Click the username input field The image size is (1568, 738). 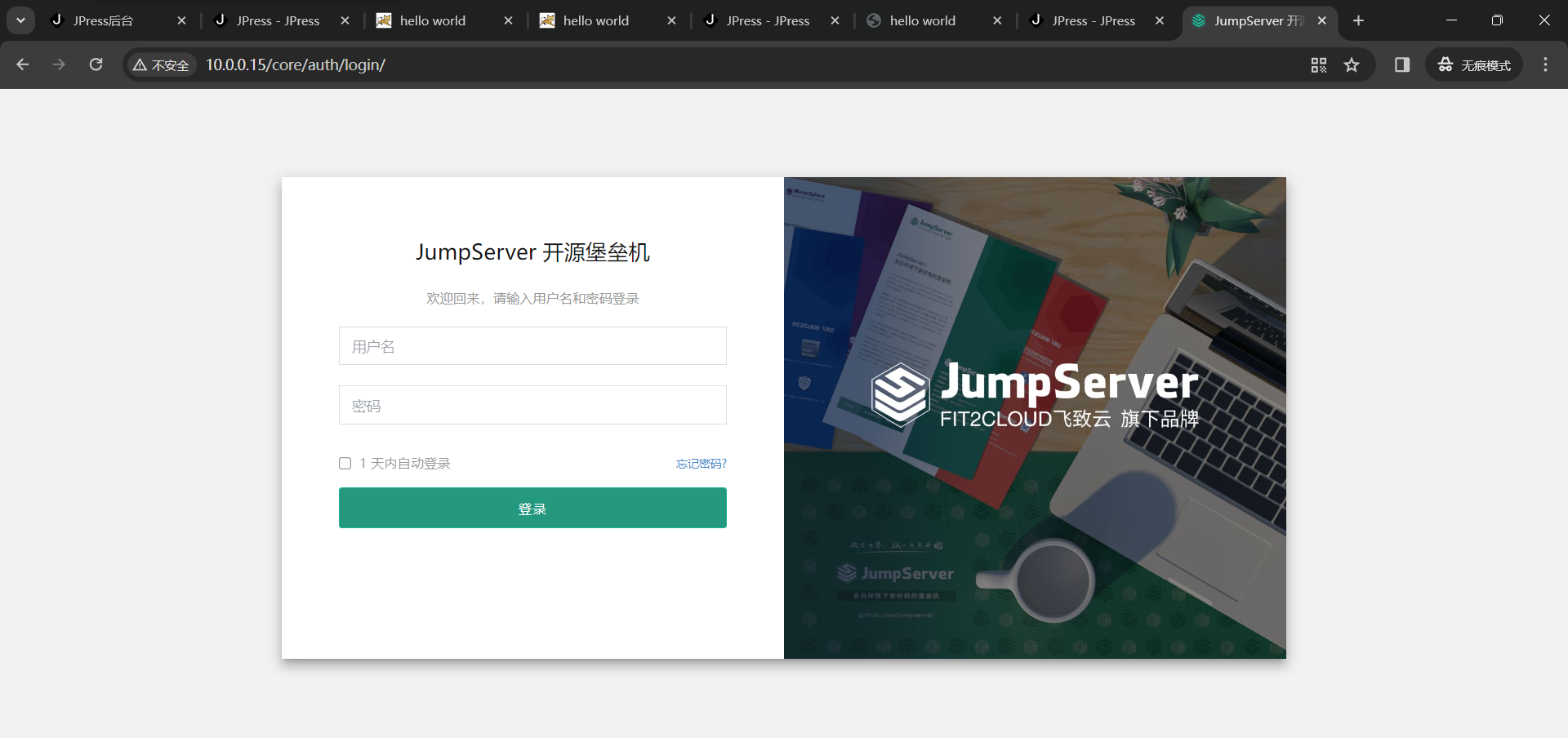point(532,346)
